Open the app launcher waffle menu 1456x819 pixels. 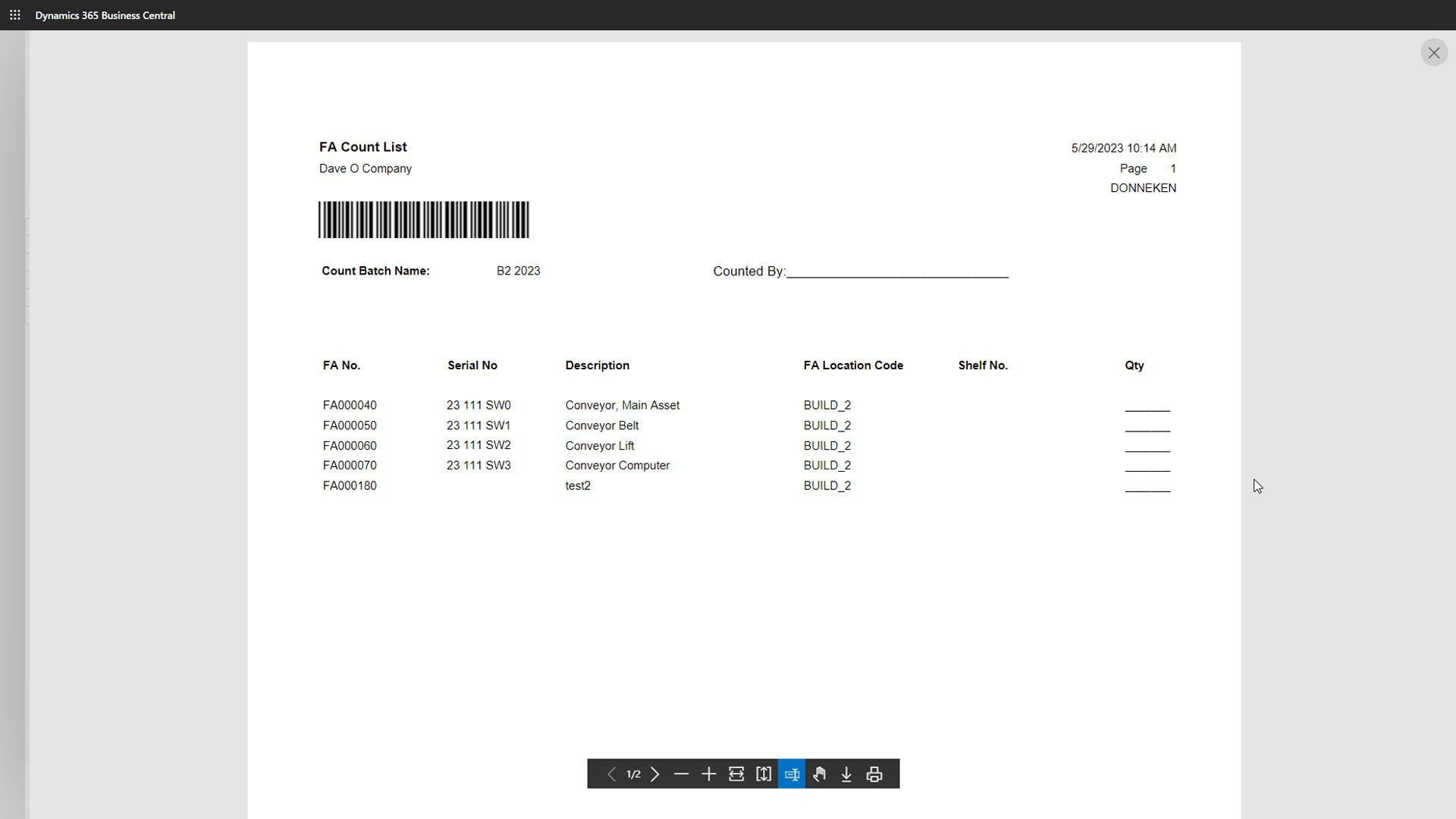tap(14, 15)
